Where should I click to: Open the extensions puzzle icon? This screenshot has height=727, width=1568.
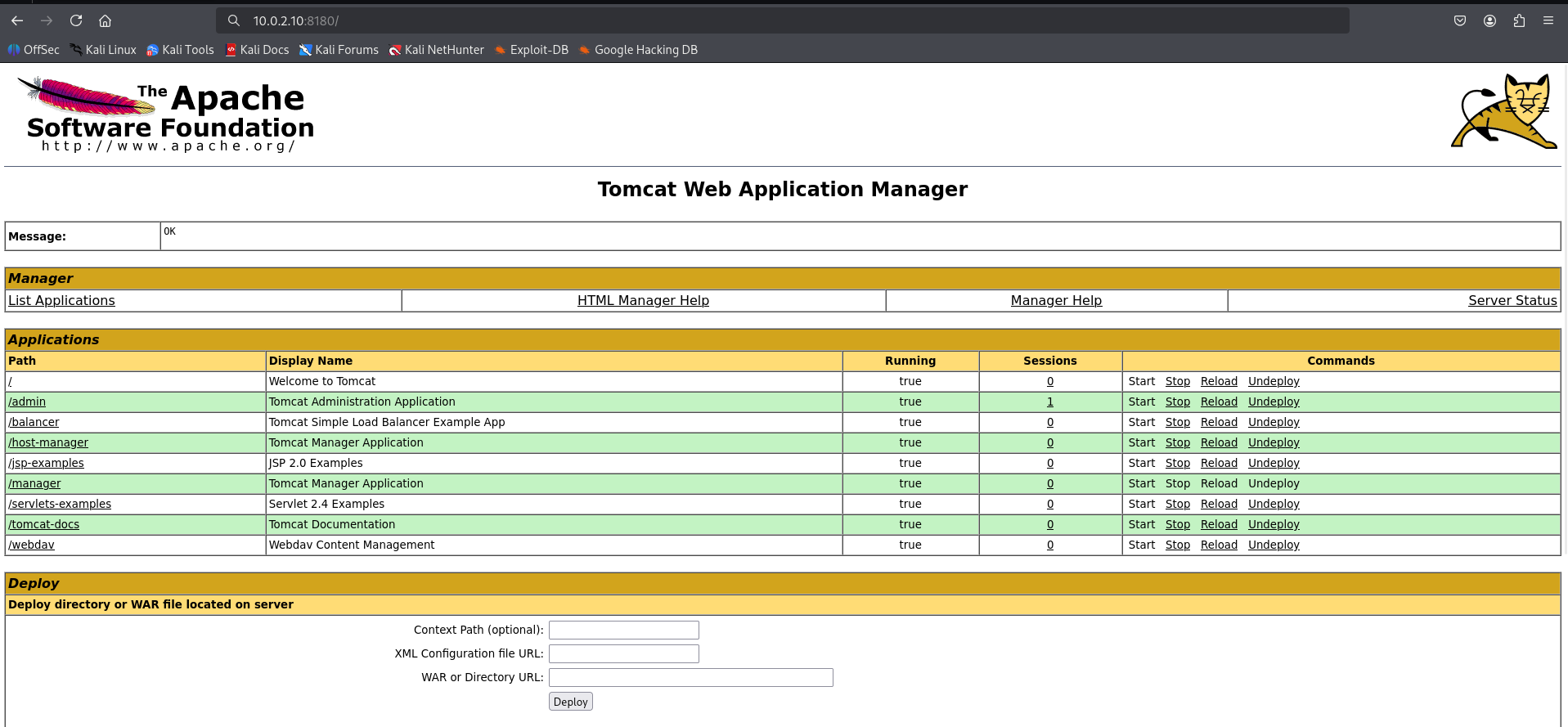click(1519, 20)
